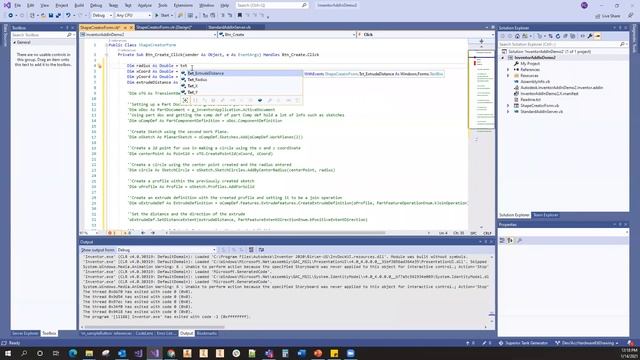The image size is (640, 360).
Task: Click the Navigate Backward toolbar icon
Action: (10, 16)
